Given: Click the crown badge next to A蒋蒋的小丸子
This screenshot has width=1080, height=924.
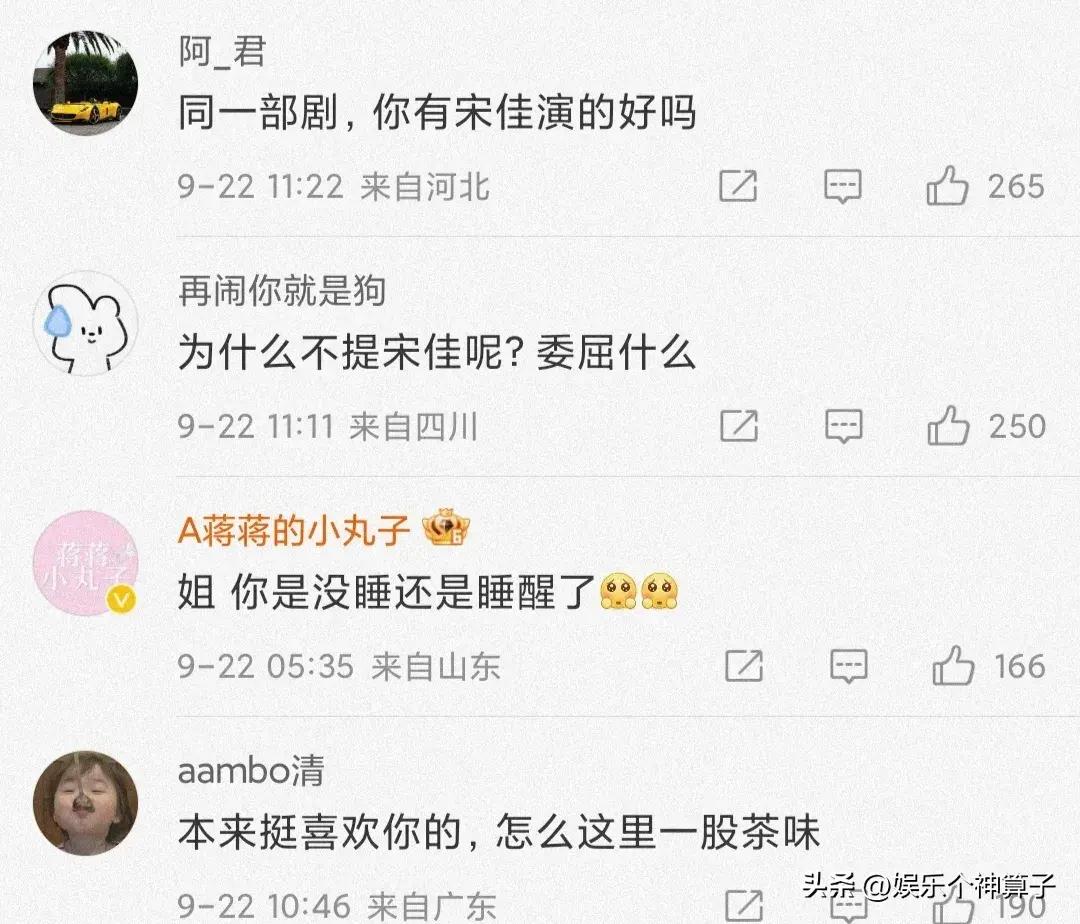Looking at the screenshot, I should (446, 527).
